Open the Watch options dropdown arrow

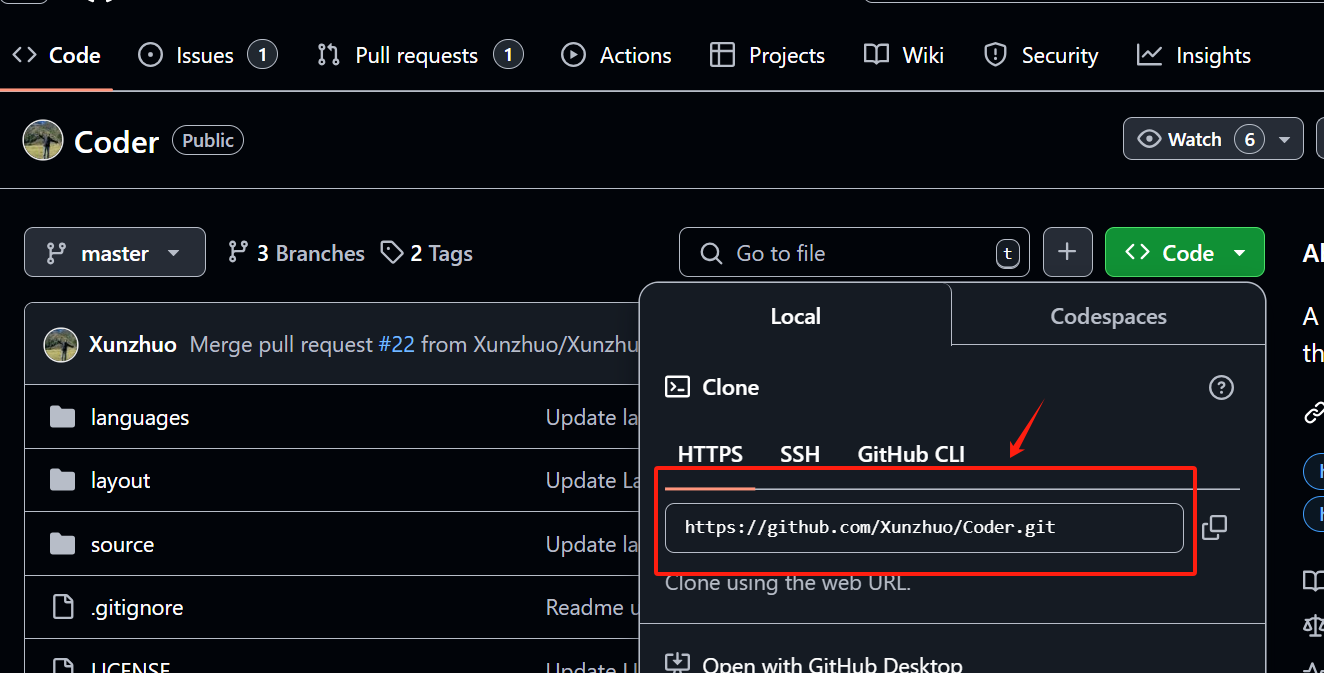pos(1284,139)
